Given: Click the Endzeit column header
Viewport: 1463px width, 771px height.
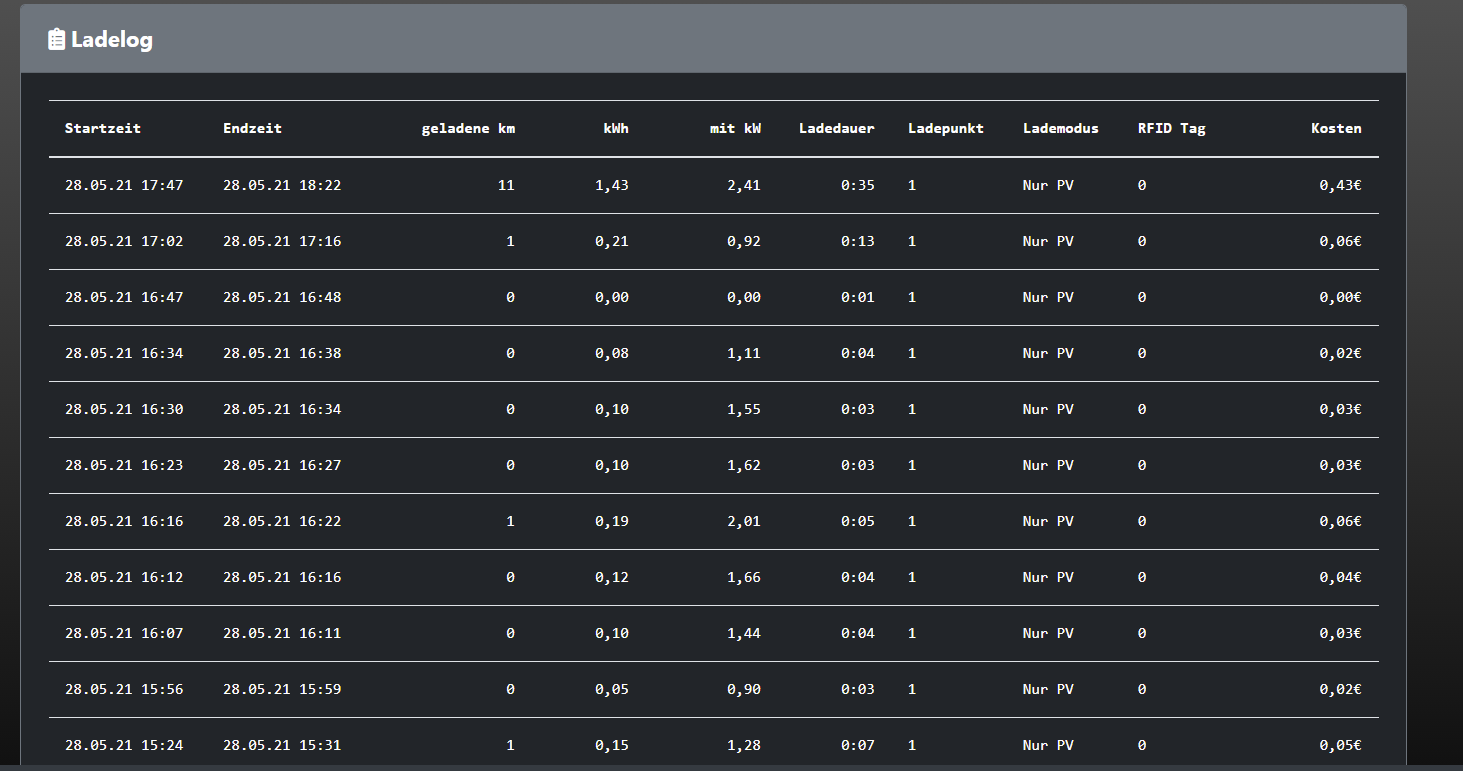Looking at the screenshot, I should point(252,128).
